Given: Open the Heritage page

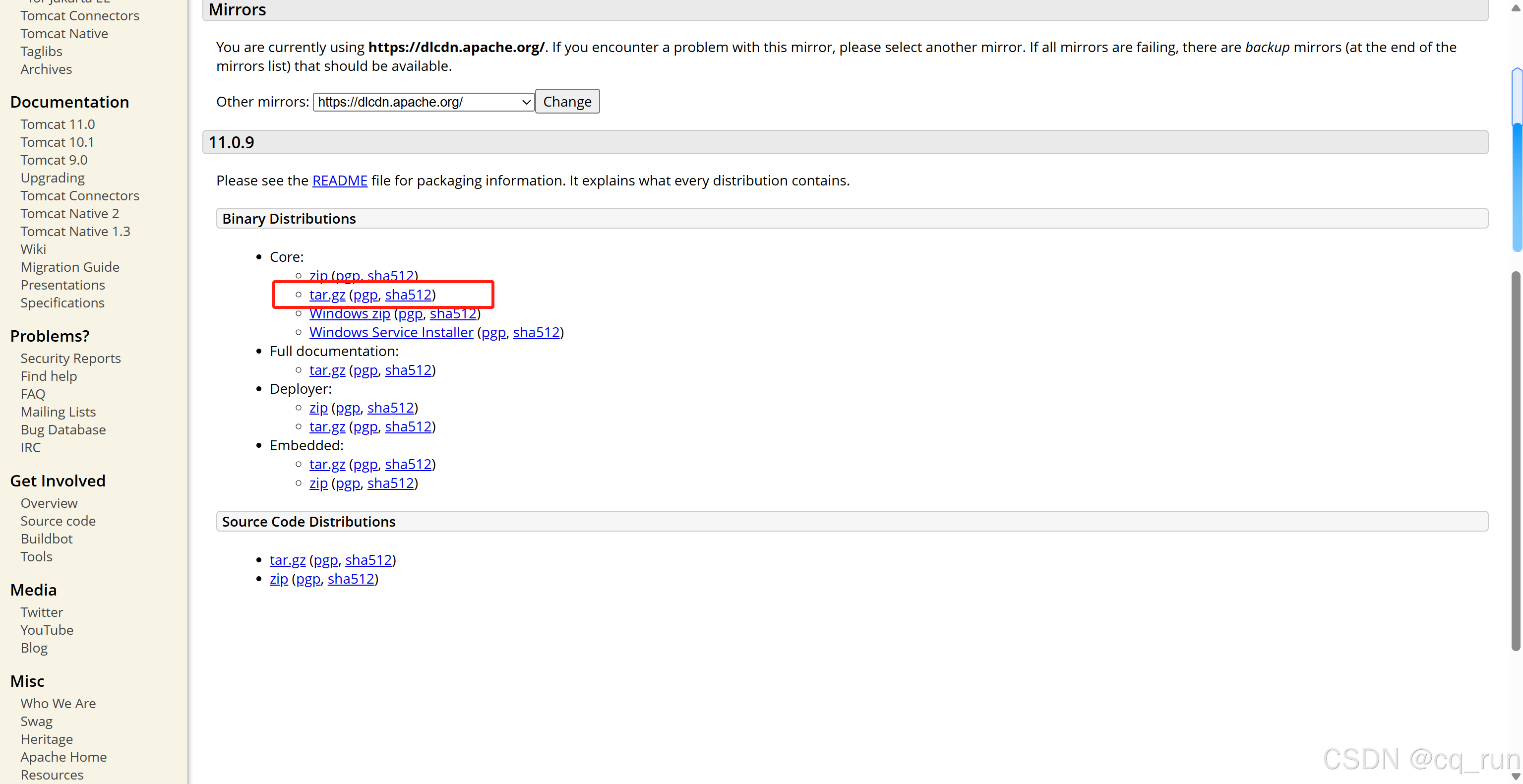Looking at the screenshot, I should 47,739.
